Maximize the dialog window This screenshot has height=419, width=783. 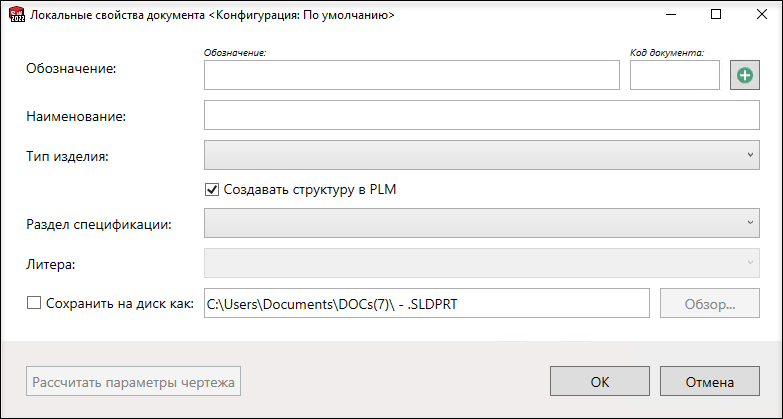point(716,14)
